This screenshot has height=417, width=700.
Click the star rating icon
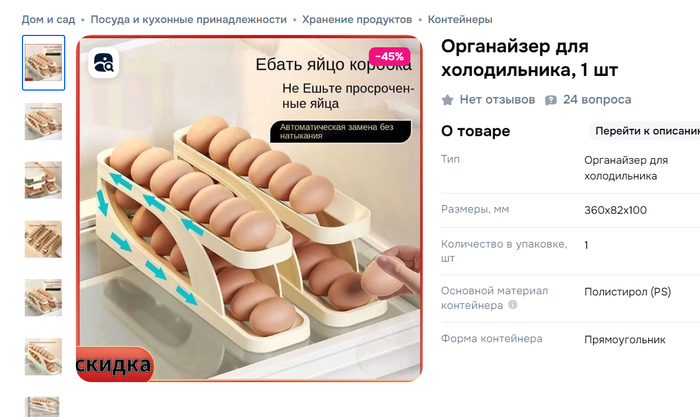447,100
